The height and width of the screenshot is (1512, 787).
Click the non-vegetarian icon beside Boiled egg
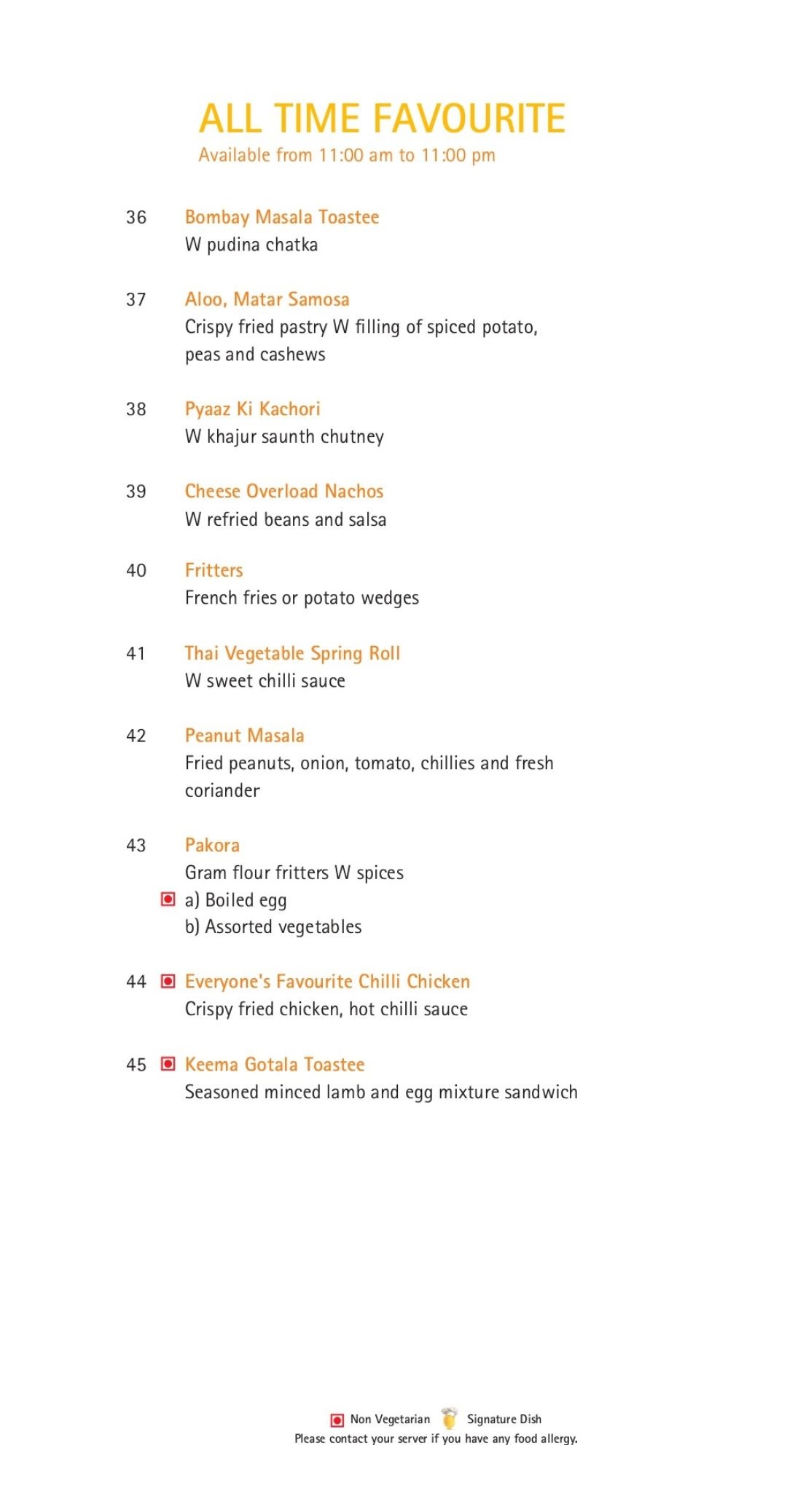coord(168,899)
